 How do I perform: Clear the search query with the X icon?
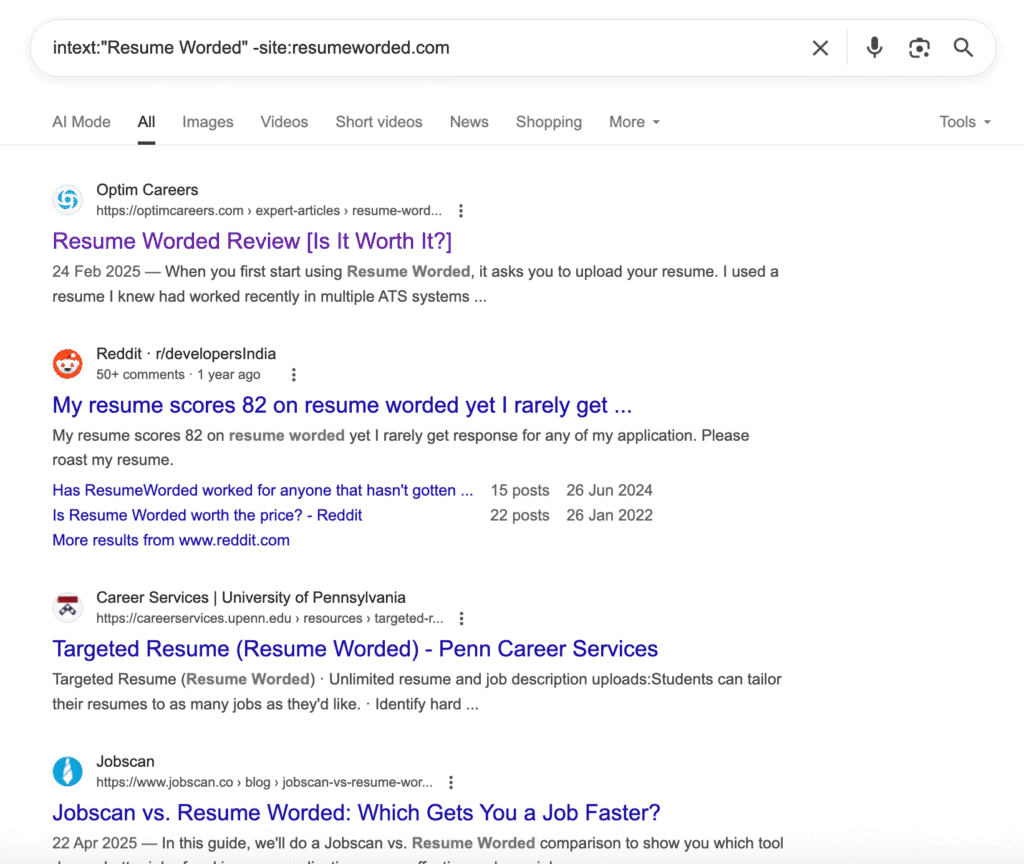(x=820, y=48)
